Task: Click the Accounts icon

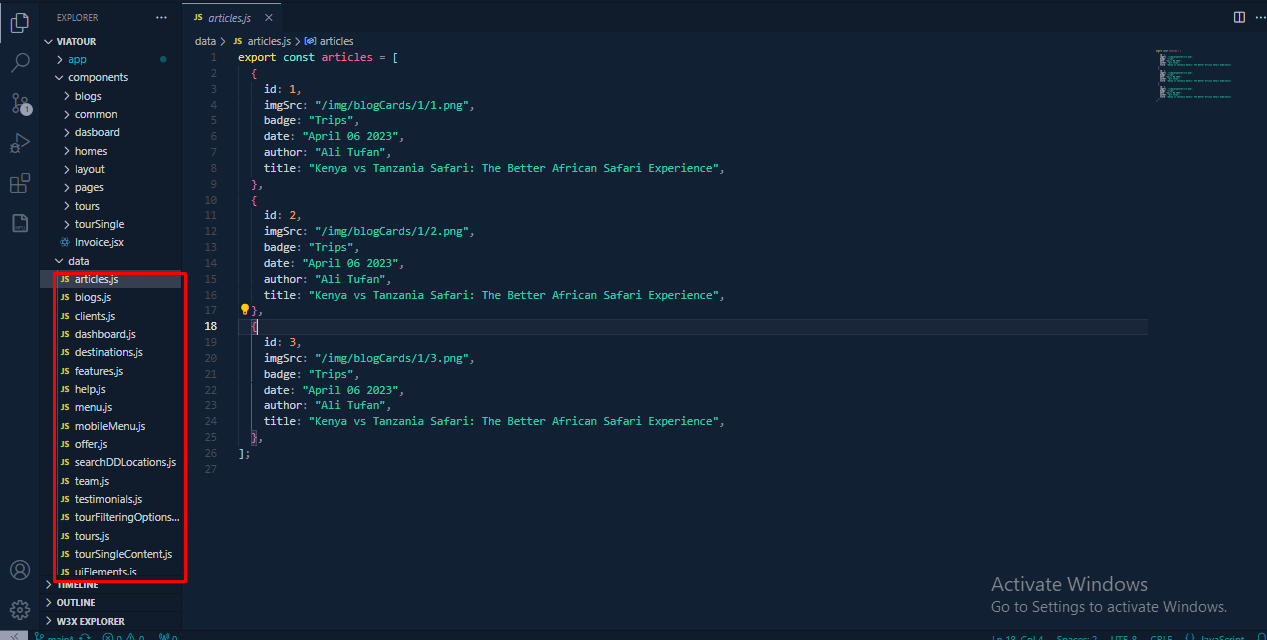Action: (x=20, y=570)
